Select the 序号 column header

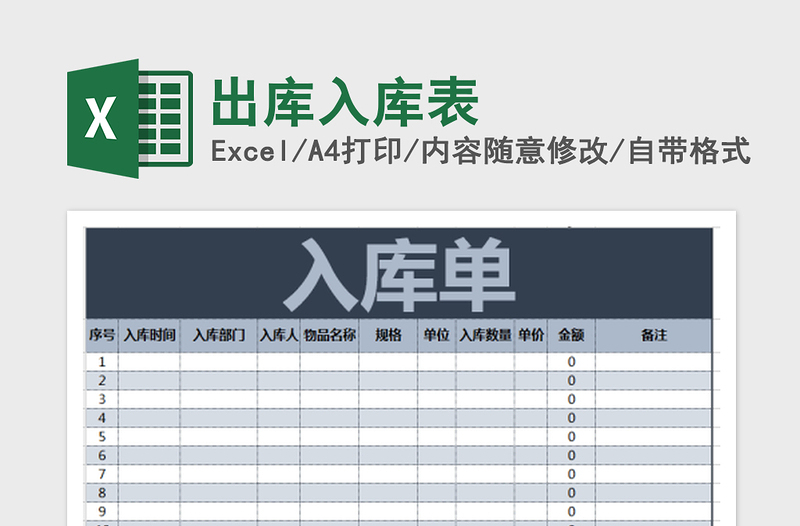coord(102,335)
